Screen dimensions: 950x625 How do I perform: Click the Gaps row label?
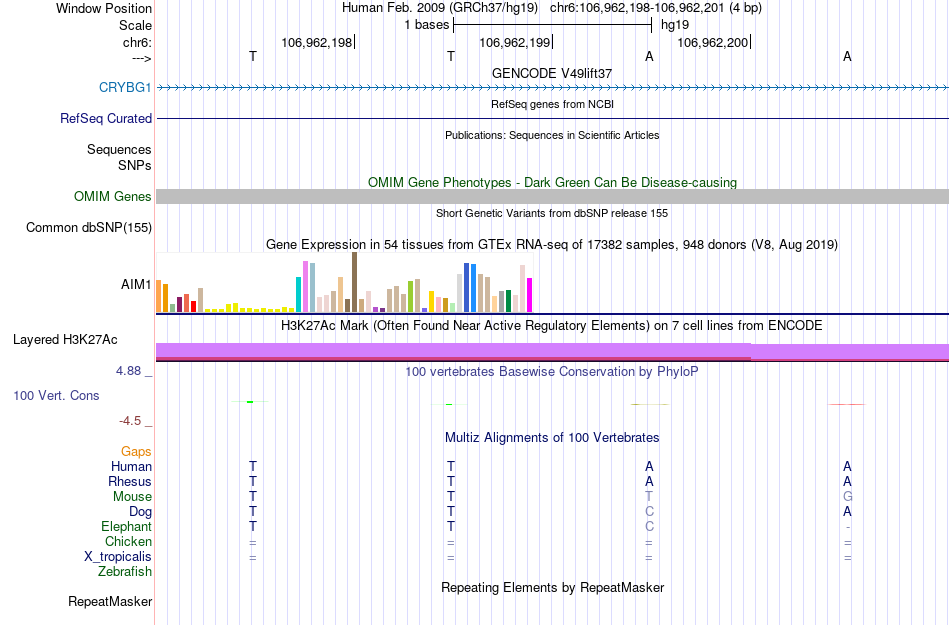pyautogui.click(x=136, y=451)
